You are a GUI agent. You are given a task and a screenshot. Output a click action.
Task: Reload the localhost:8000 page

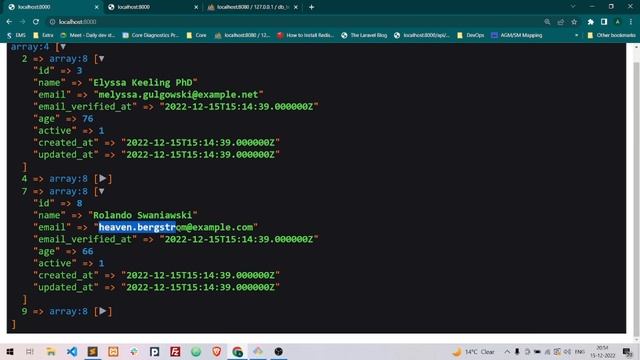click(x=36, y=22)
